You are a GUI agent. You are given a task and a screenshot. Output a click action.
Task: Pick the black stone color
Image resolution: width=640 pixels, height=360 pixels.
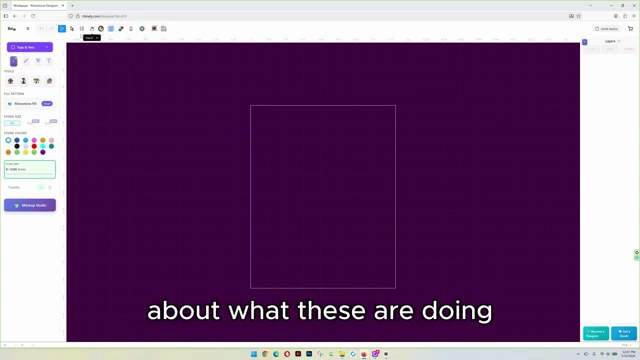pos(17,146)
